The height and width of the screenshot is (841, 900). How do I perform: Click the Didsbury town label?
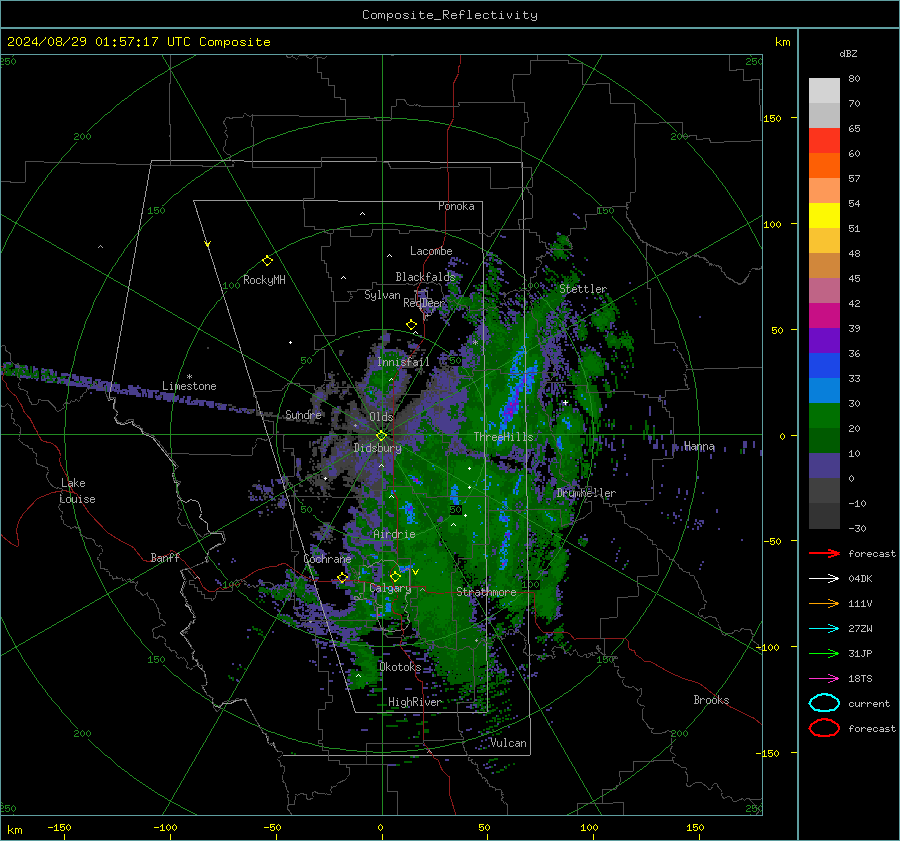click(378, 448)
